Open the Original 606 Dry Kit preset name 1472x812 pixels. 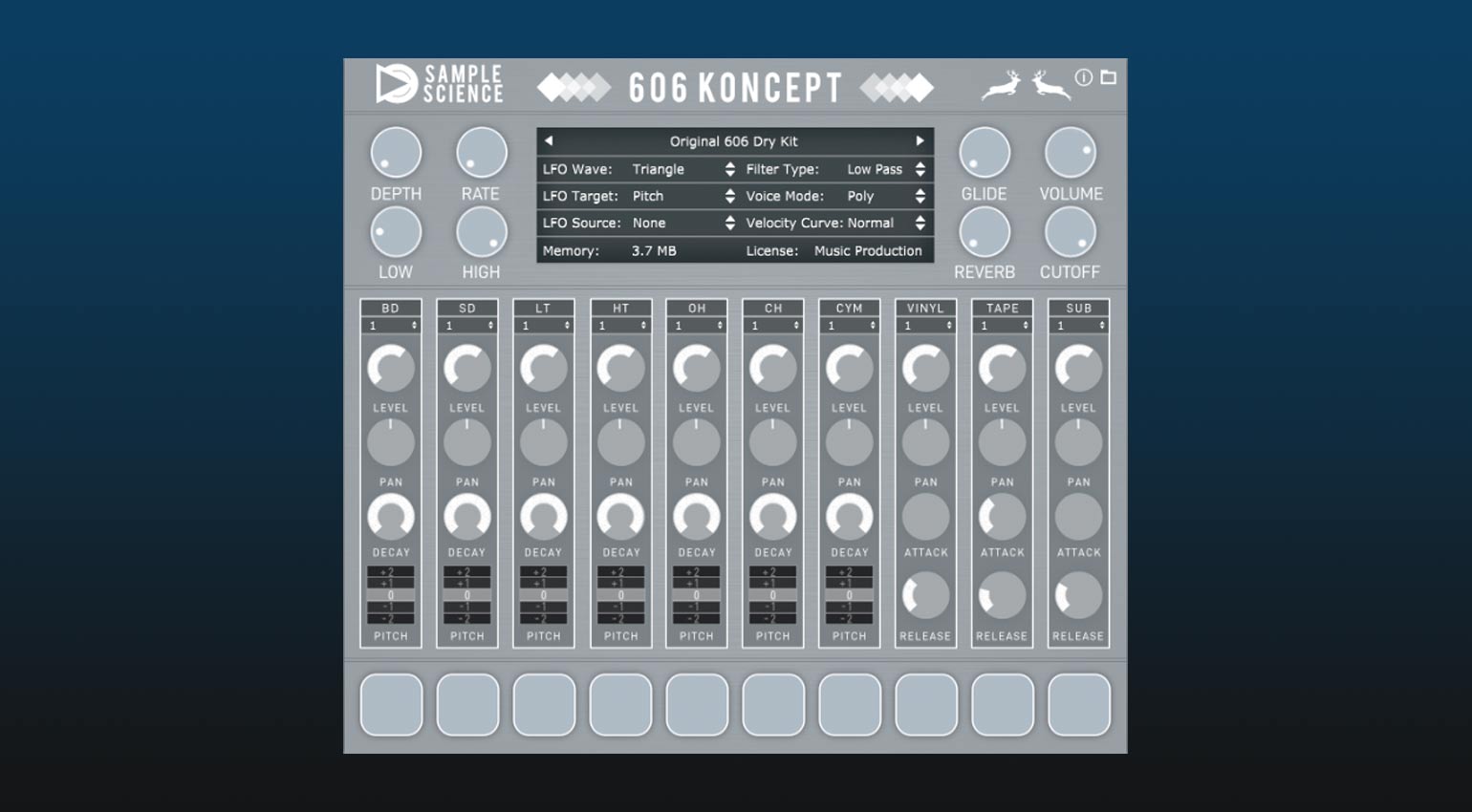point(733,141)
